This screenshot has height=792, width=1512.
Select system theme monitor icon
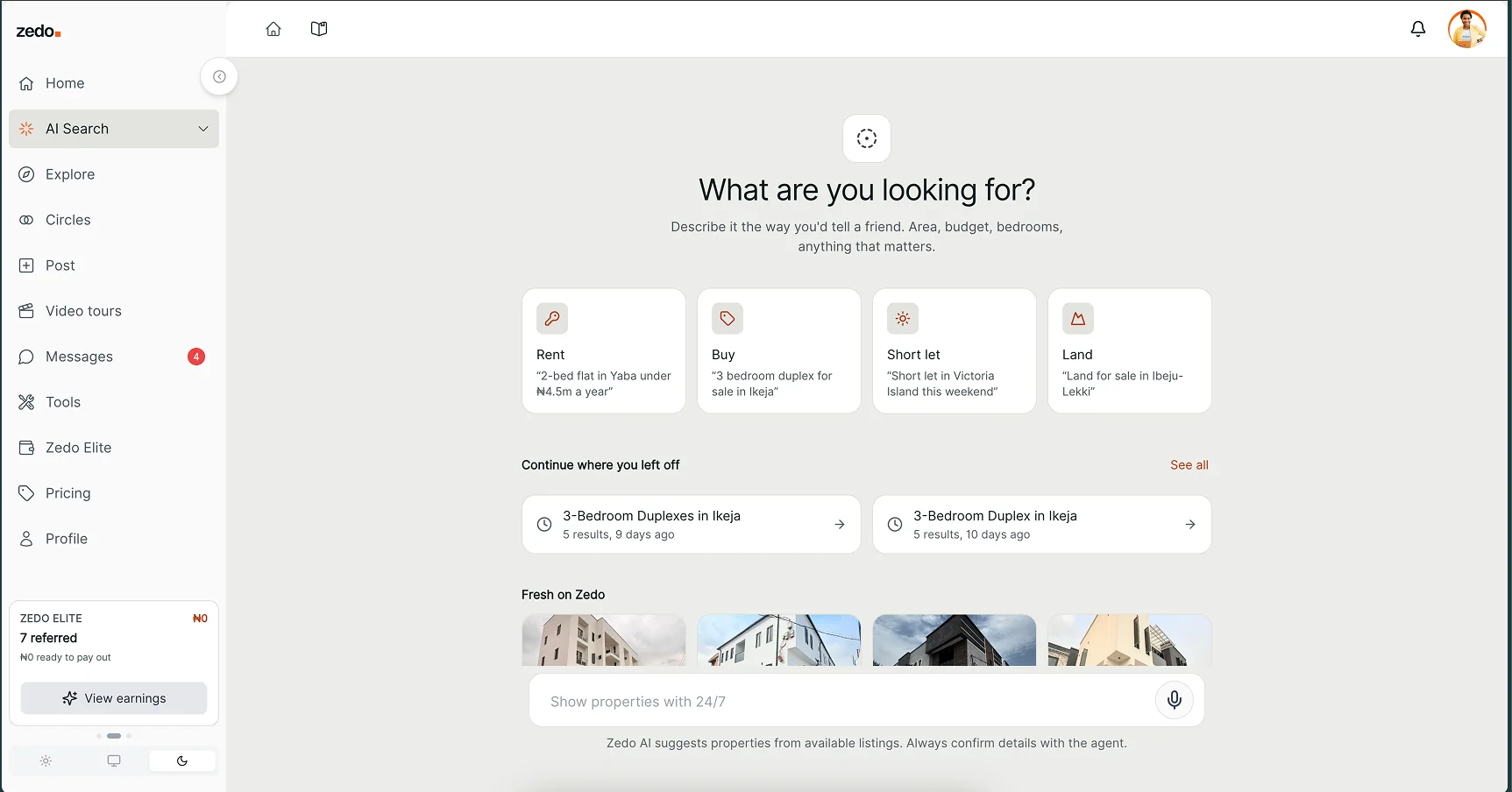click(114, 760)
